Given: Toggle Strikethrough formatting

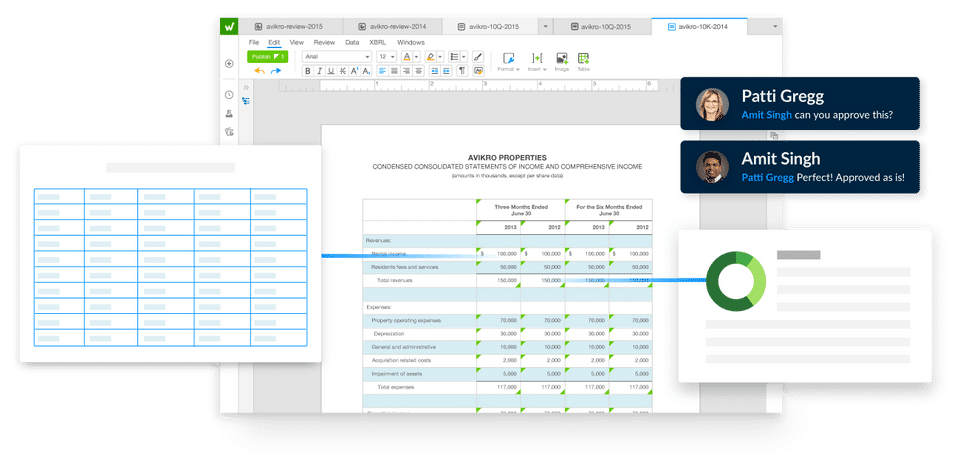Looking at the screenshot, I should (343, 71).
